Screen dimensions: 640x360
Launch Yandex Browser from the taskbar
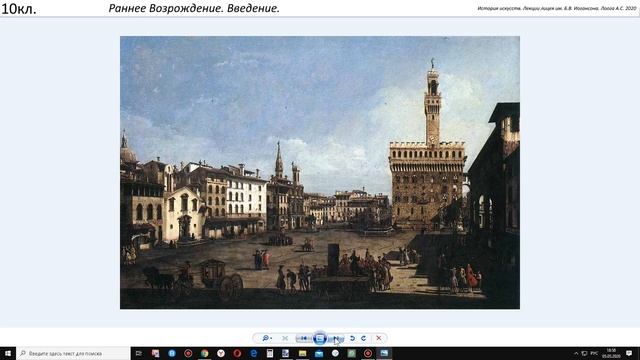(221, 353)
